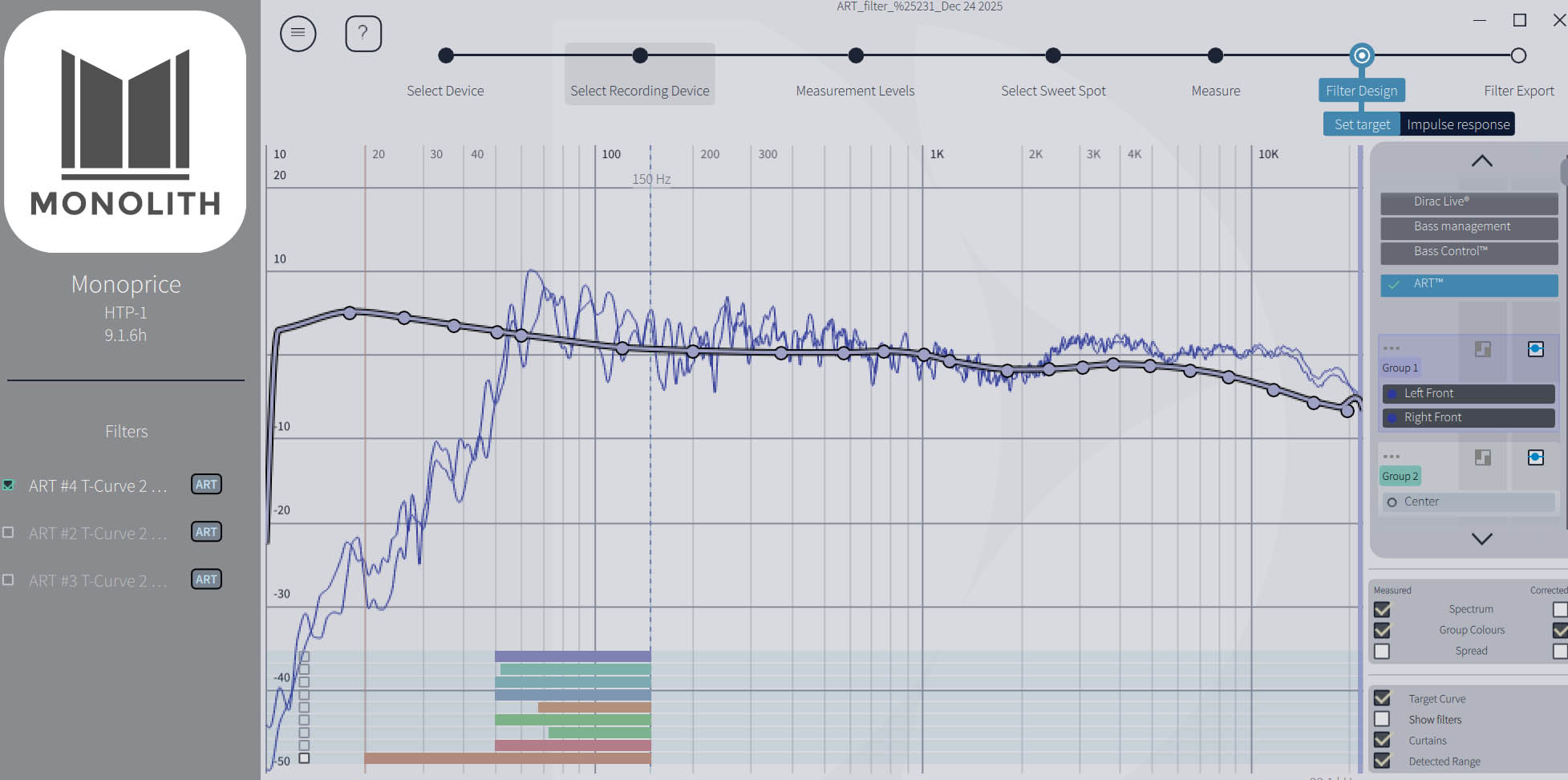The width and height of the screenshot is (1568, 780).
Task: Select the Bass Control option
Action: (x=1468, y=252)
